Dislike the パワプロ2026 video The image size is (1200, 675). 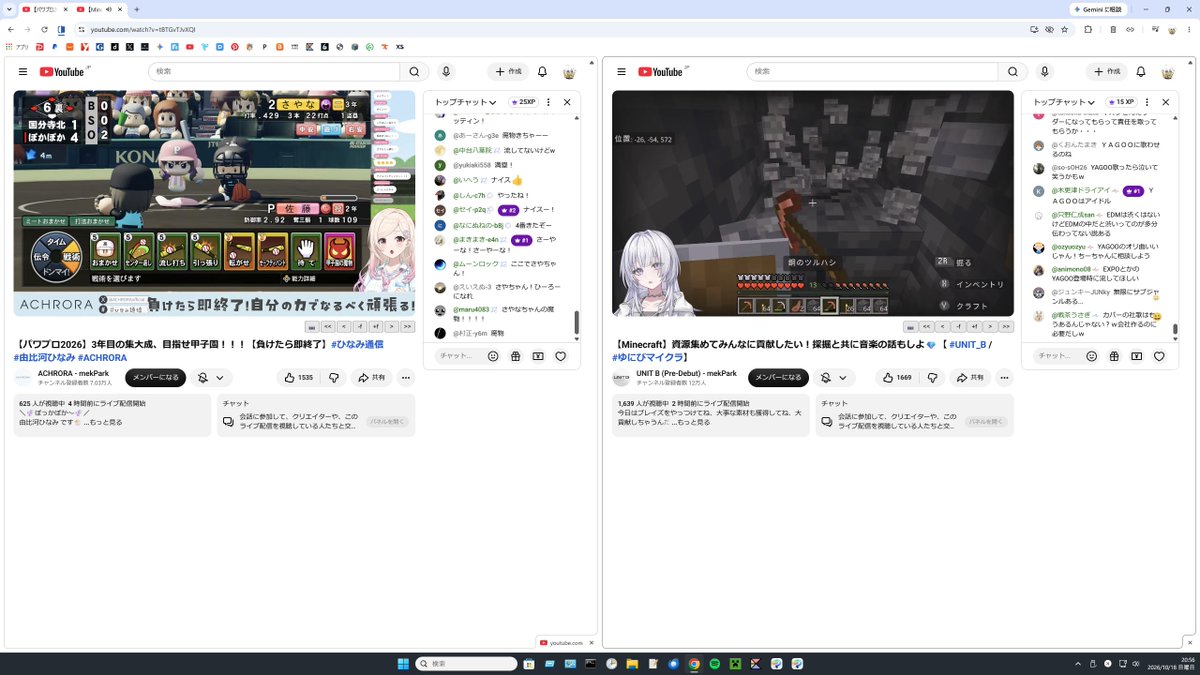click(334, 378)
